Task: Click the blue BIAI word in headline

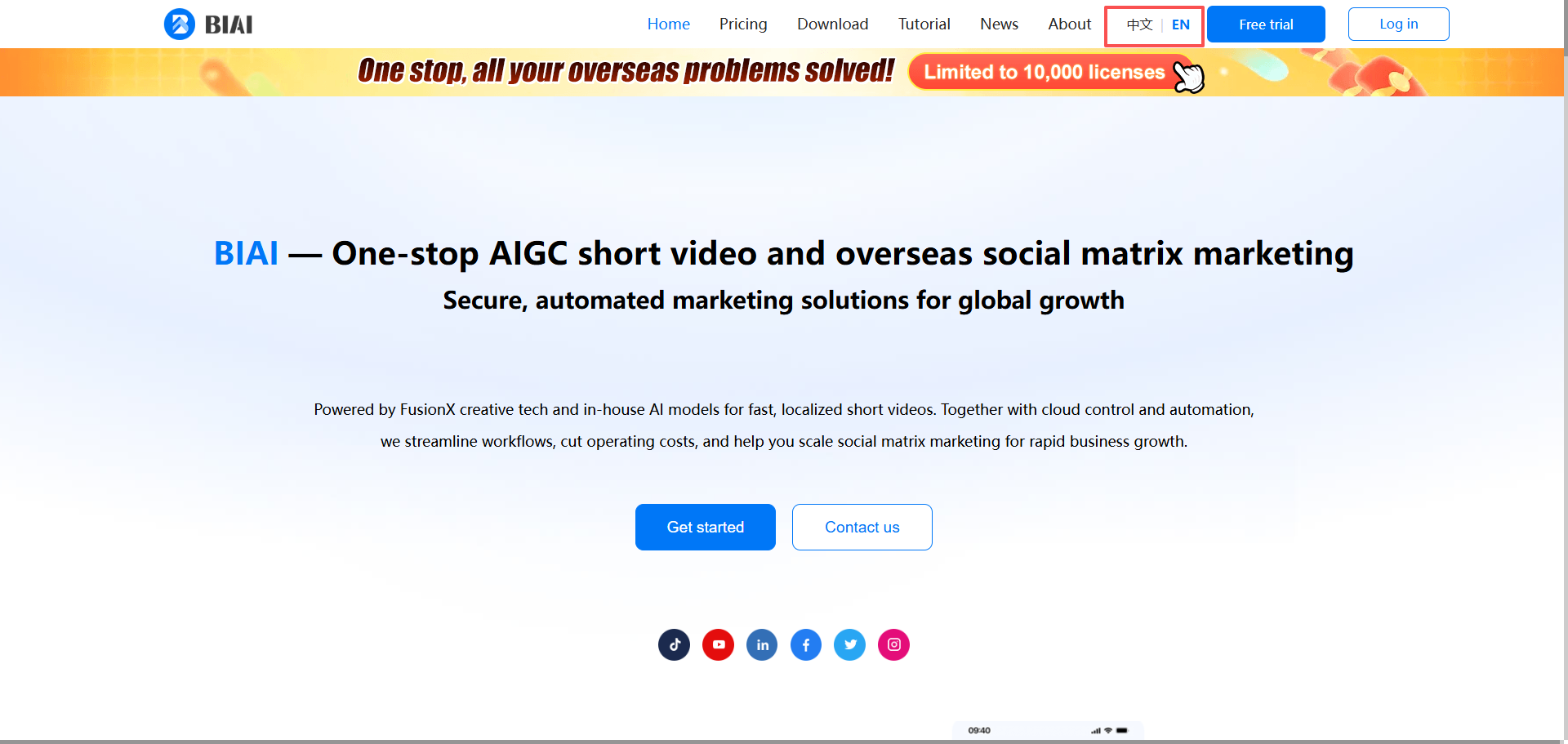Action: [246, 254]
